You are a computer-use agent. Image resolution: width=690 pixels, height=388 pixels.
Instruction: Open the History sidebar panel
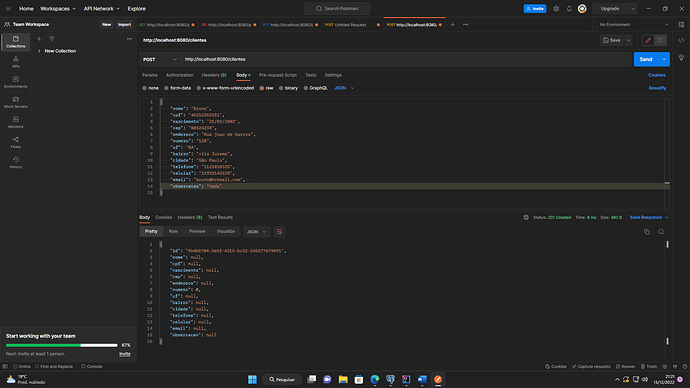(x=15, y=162)
